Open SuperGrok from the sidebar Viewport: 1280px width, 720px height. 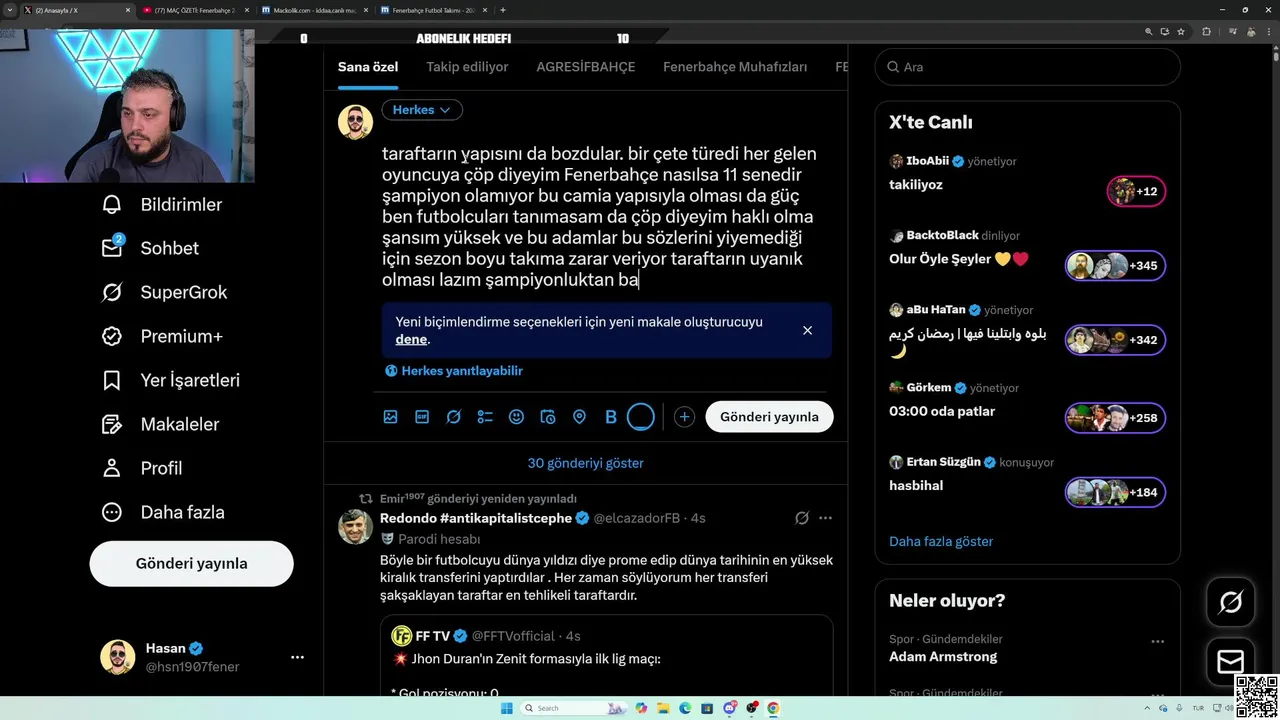(164, 292)
